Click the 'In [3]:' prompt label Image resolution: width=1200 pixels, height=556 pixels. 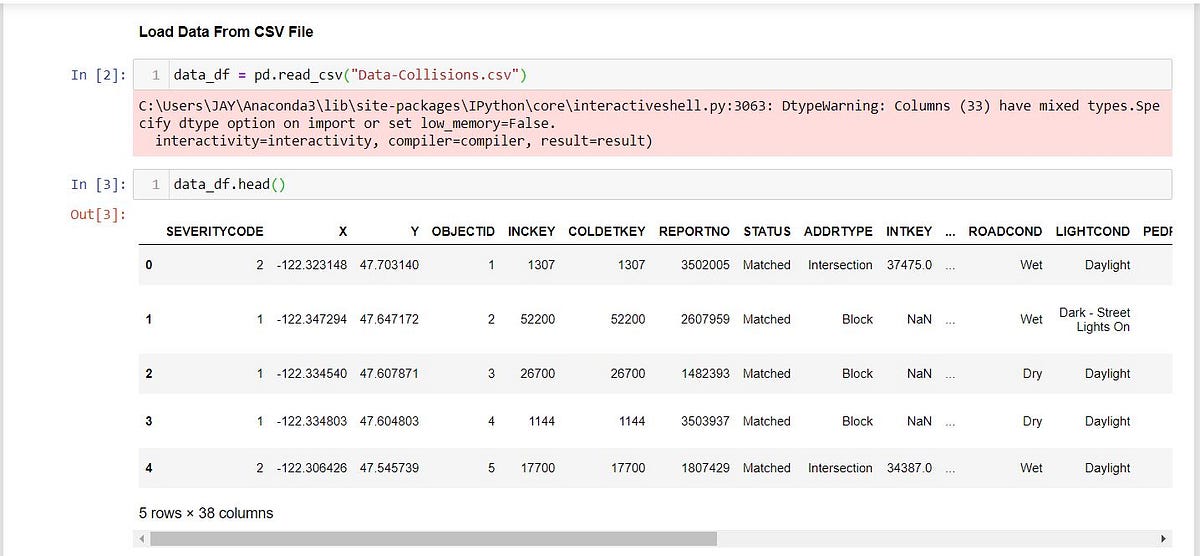point(98,185)
